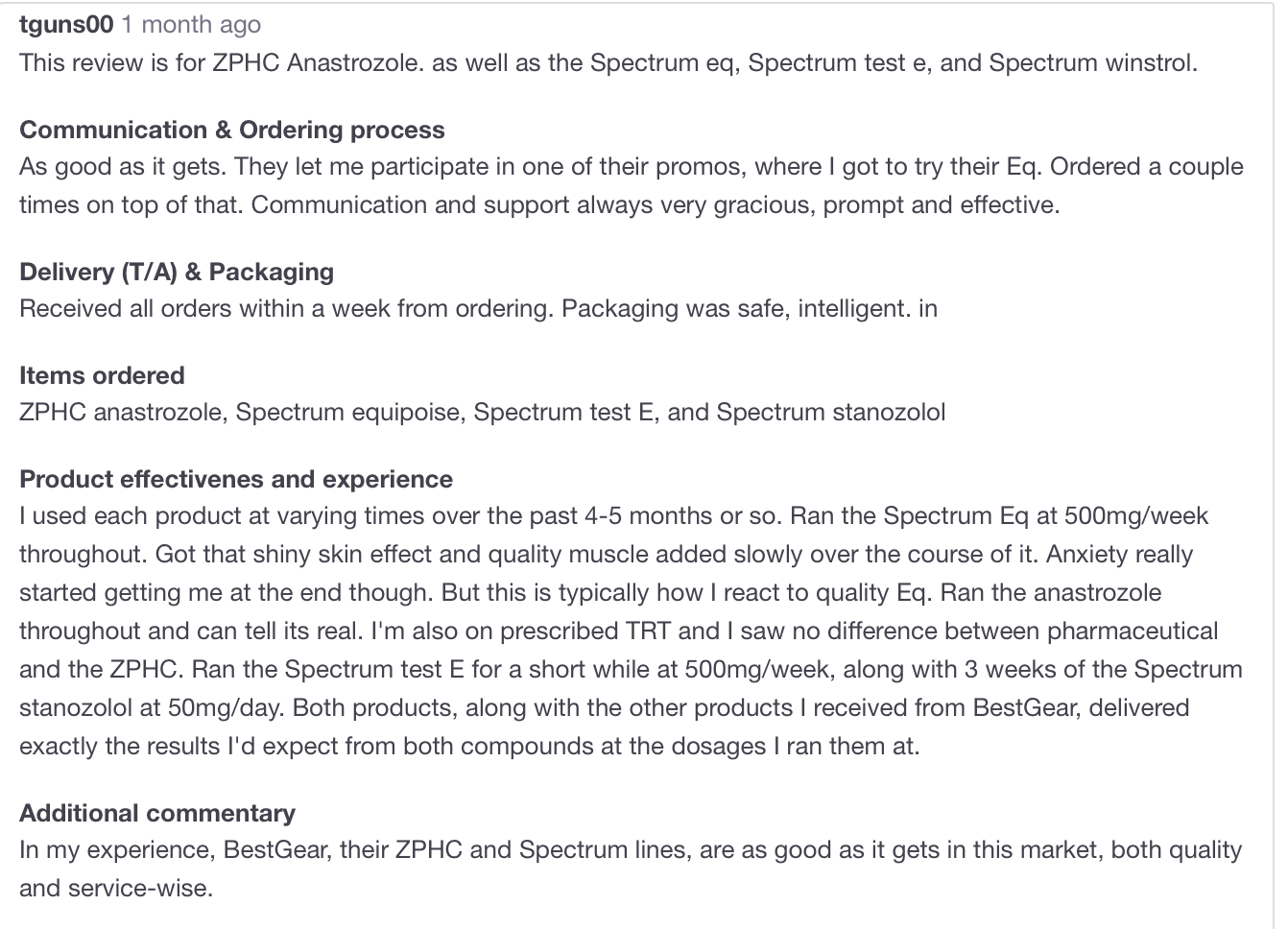The width and height of the screenshot is (1288, 929).
Task: Select the 'Product effectivenes and experience' heading
Action: (x=236, y=479)
